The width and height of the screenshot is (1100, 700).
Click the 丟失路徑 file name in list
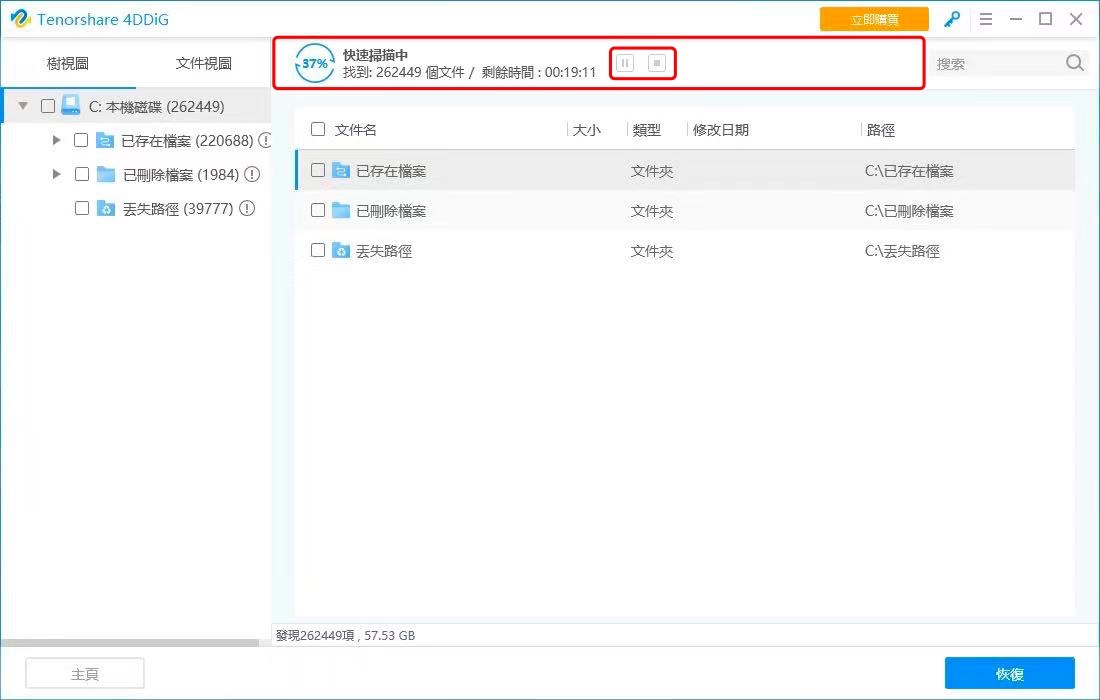384,251
